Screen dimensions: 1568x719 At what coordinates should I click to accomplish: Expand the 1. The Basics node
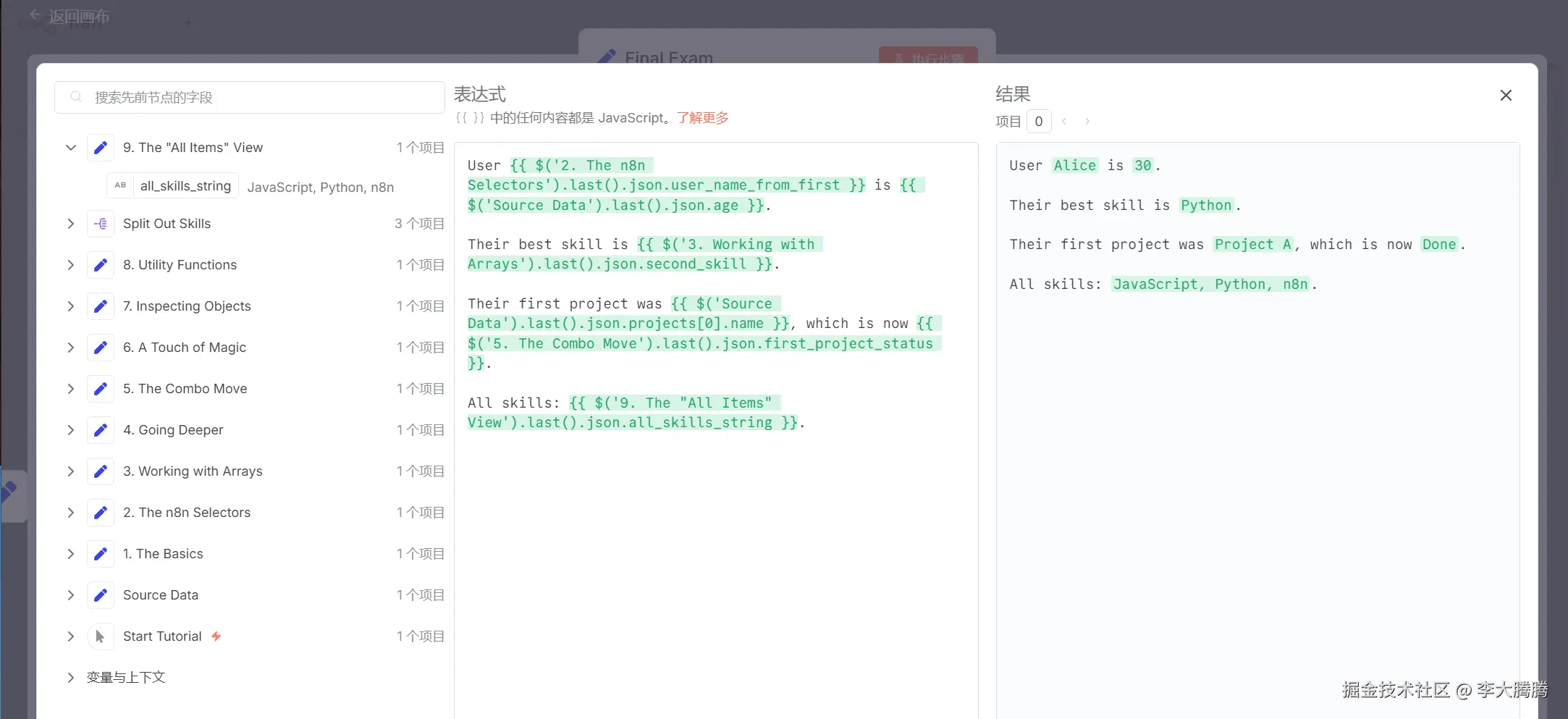point(71,554)
